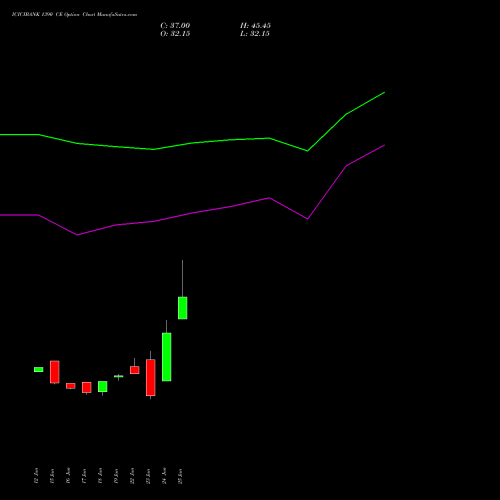Click the x-axis date label '17'

coord(84,476)
